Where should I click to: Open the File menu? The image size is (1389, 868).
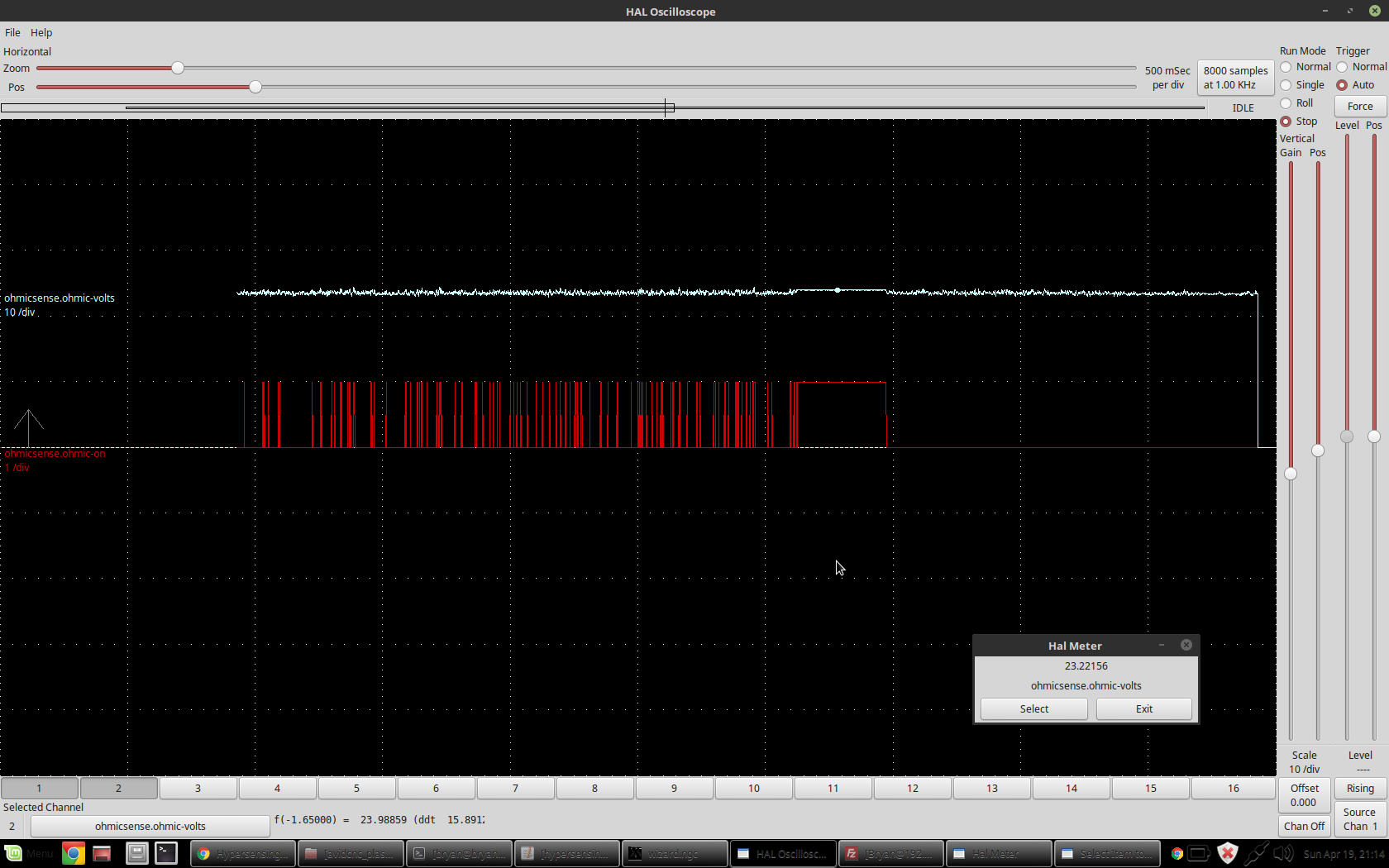point(12,32)
